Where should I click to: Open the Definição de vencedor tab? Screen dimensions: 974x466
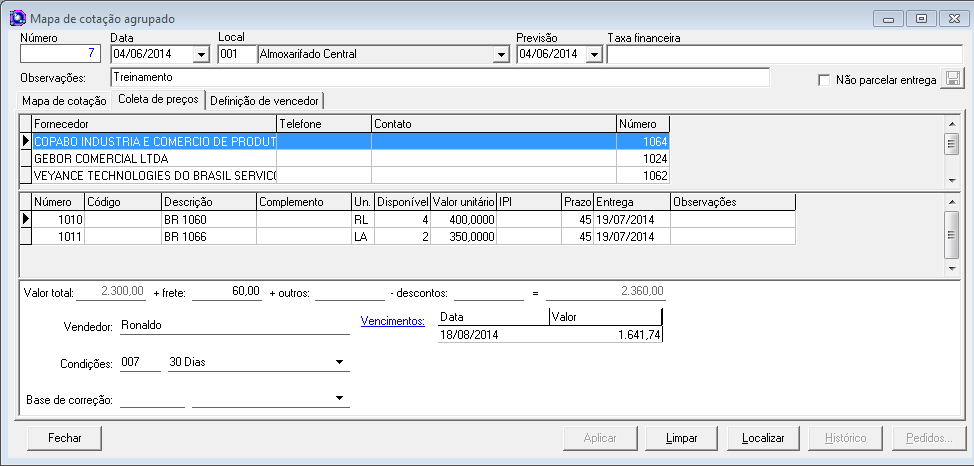264,100
